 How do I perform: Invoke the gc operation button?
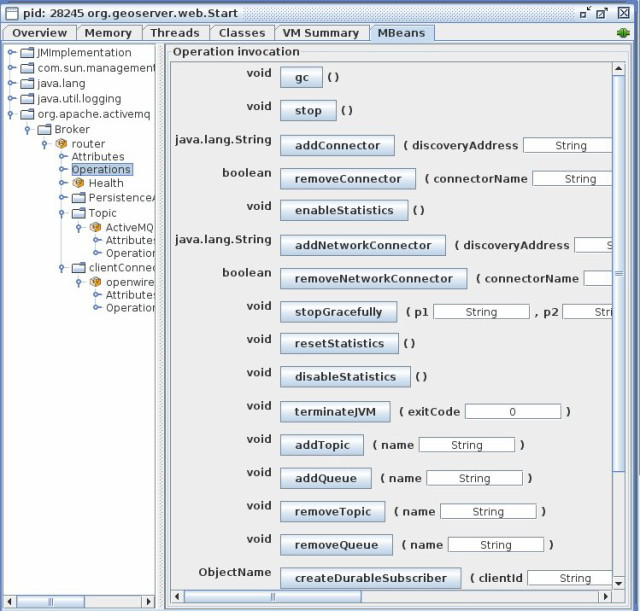point(301,78)
